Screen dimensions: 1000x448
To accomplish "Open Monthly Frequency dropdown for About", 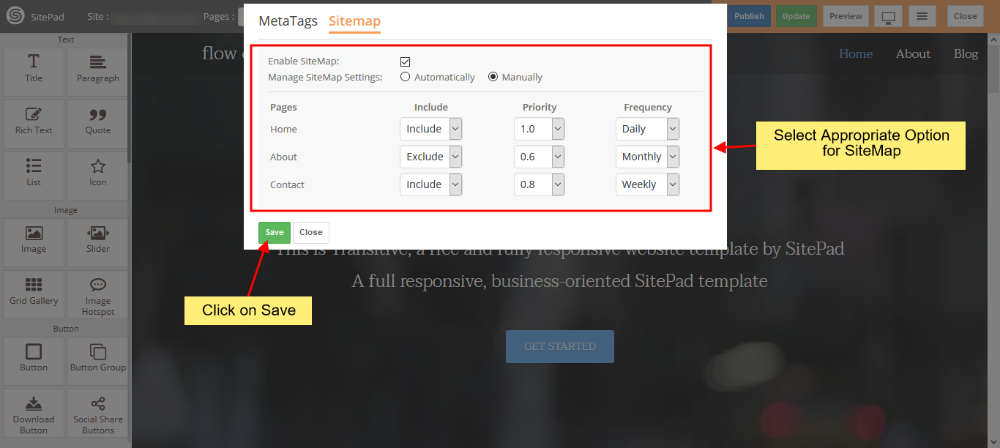I will (x=647, y=156).
